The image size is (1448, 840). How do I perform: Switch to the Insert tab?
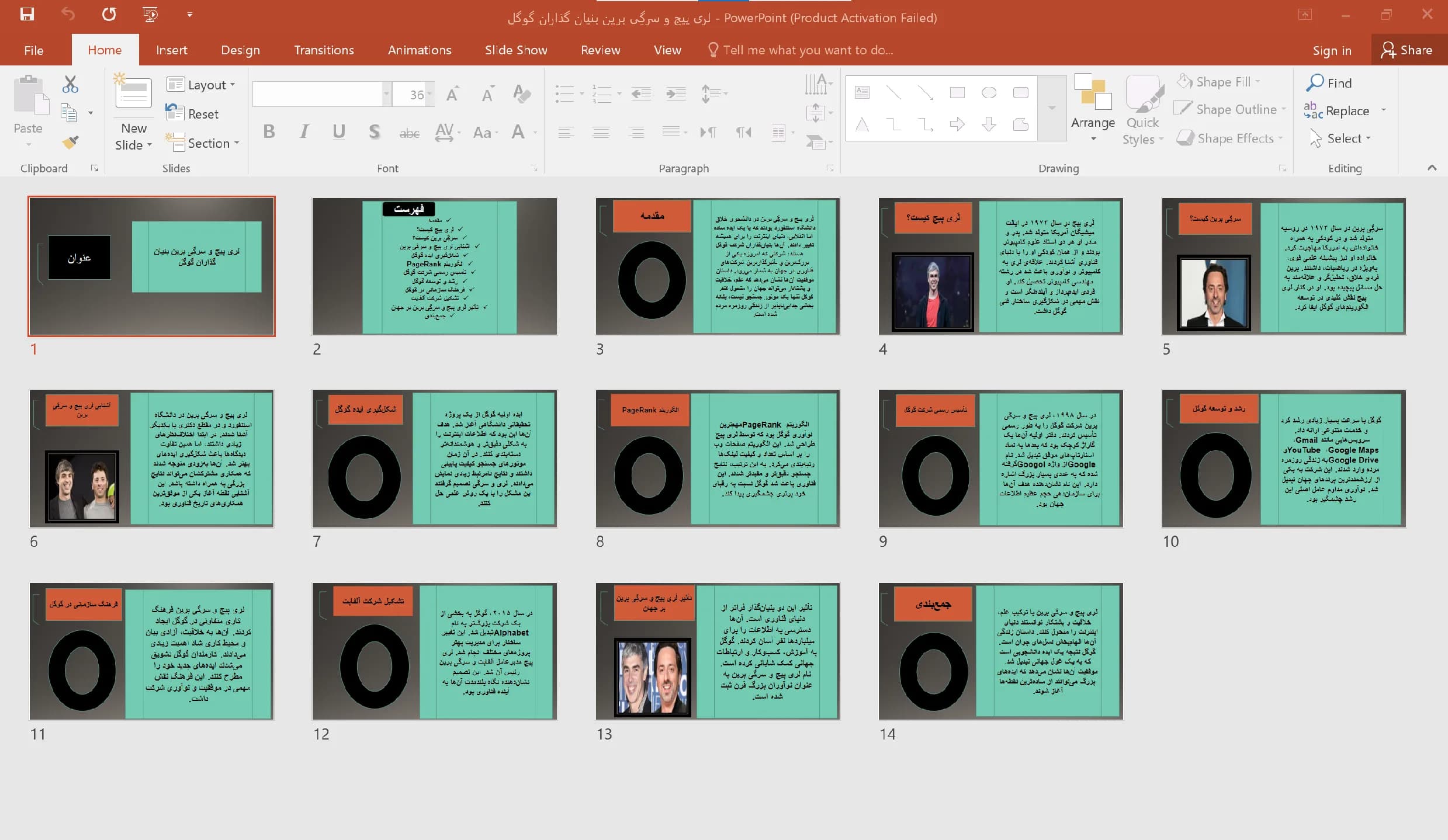pyautogui.click(x=172, y=50)
